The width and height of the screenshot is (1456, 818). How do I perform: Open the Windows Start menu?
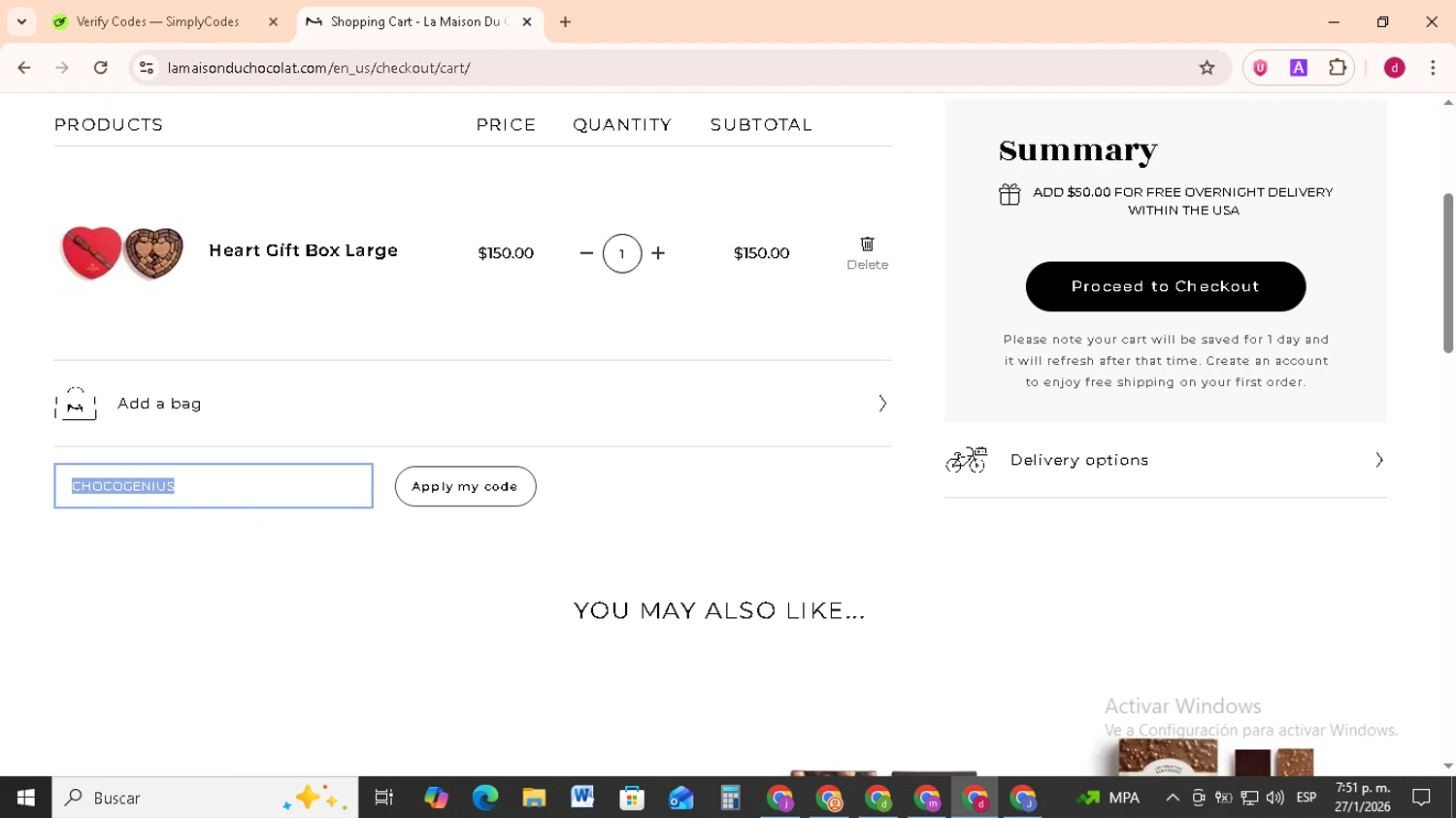click(25, 798)
